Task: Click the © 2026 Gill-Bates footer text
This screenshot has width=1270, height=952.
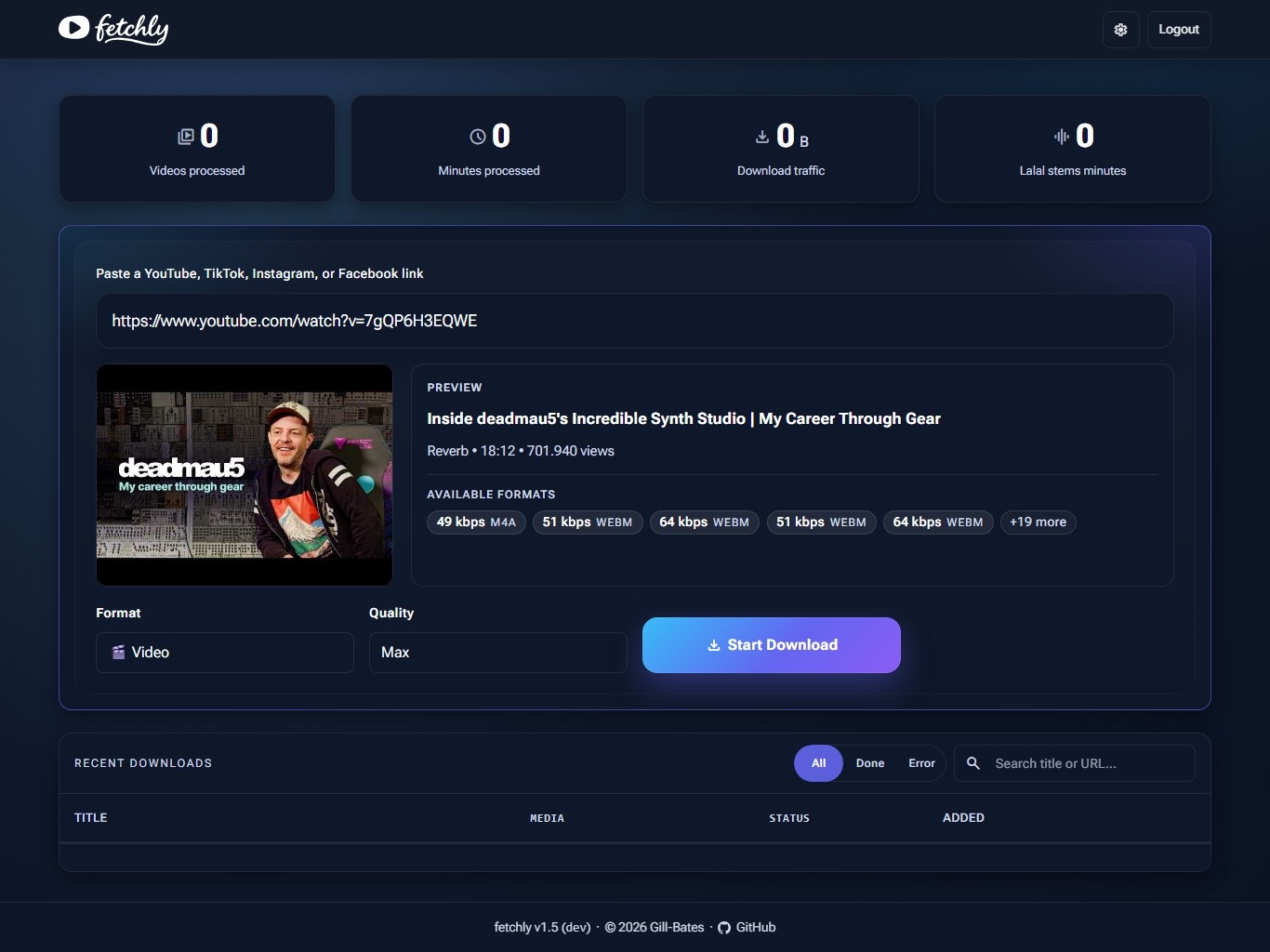Action: (655, 927)
